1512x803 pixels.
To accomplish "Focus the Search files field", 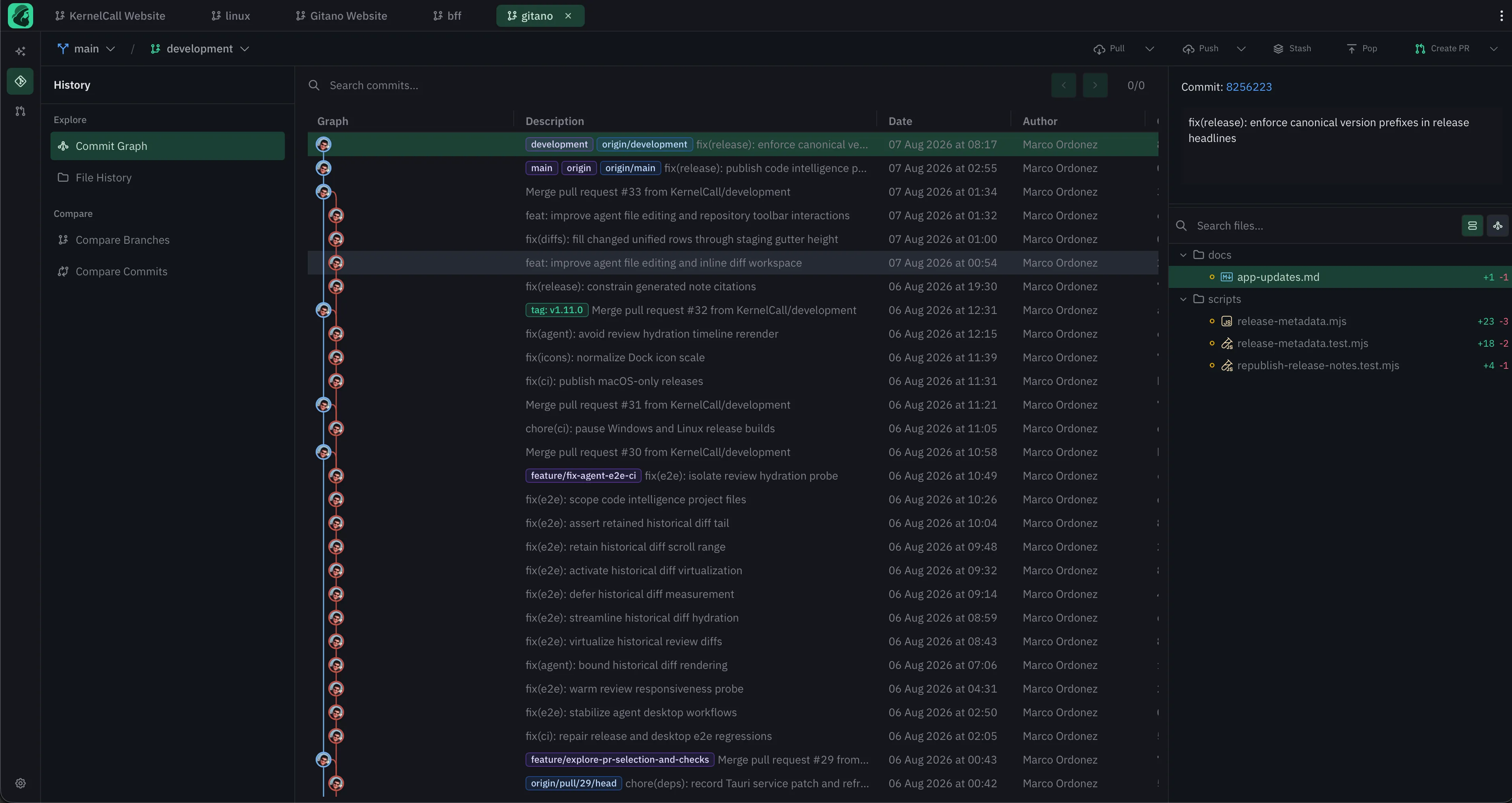I will (1315, 226).
